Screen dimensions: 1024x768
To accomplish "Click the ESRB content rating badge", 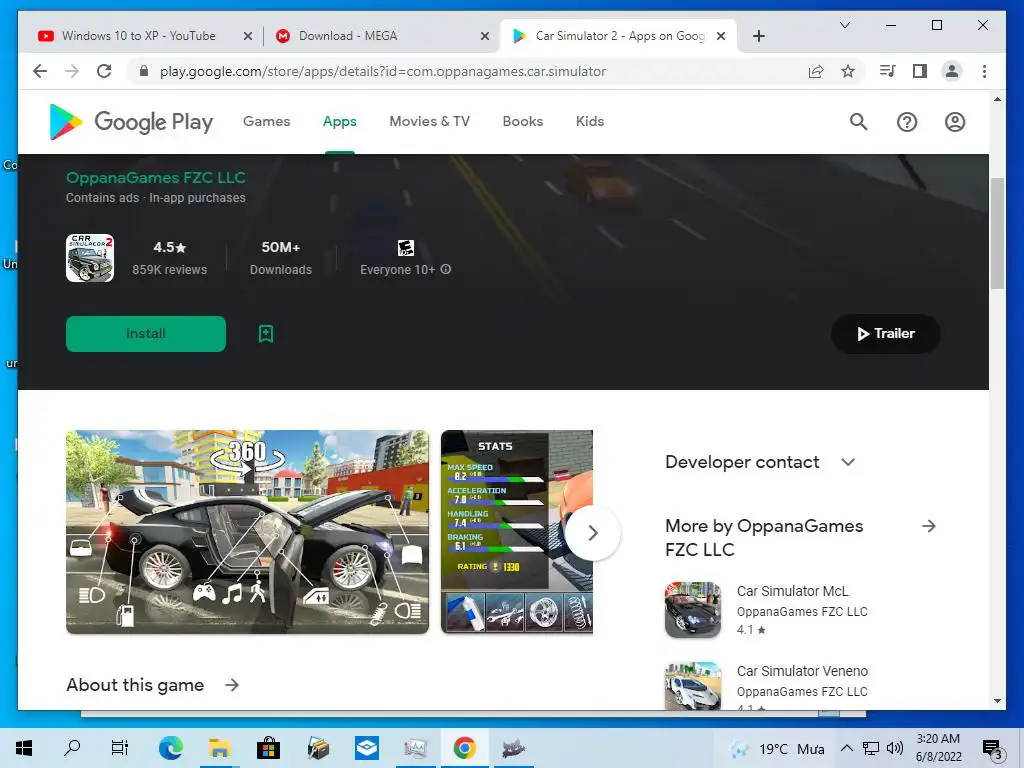I will (x=406, y=248).
